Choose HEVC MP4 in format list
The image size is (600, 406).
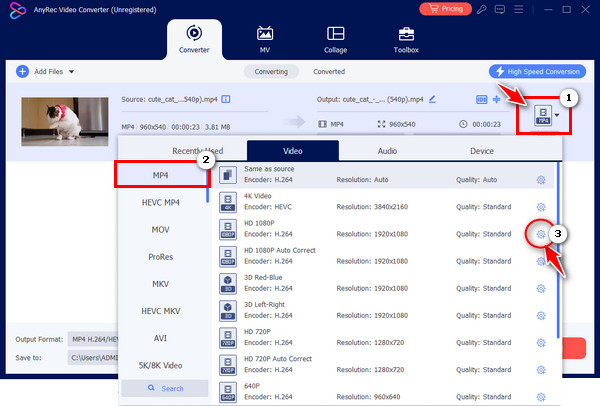click(161, 202)
